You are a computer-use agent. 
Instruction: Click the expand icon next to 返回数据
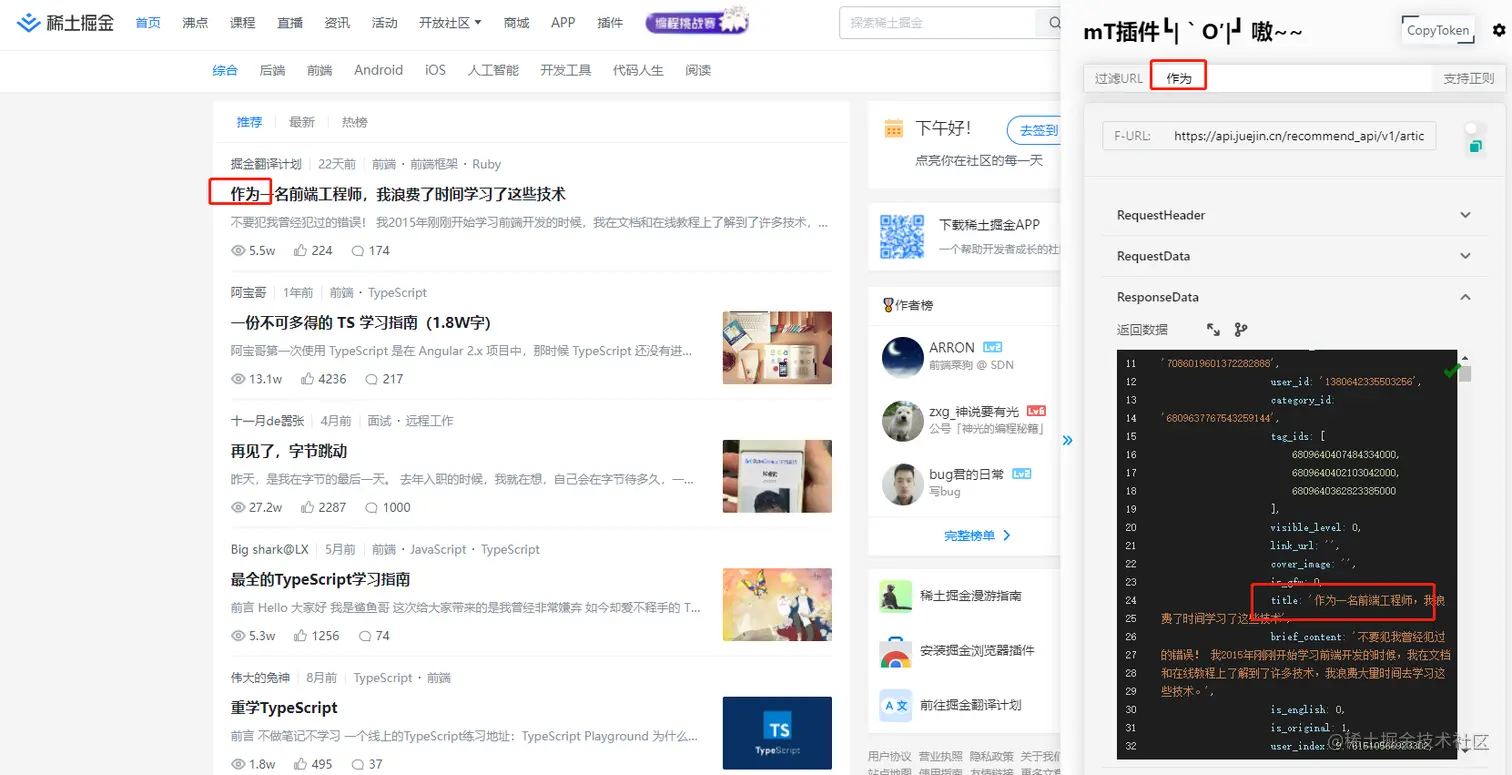tap(1211, 329)
